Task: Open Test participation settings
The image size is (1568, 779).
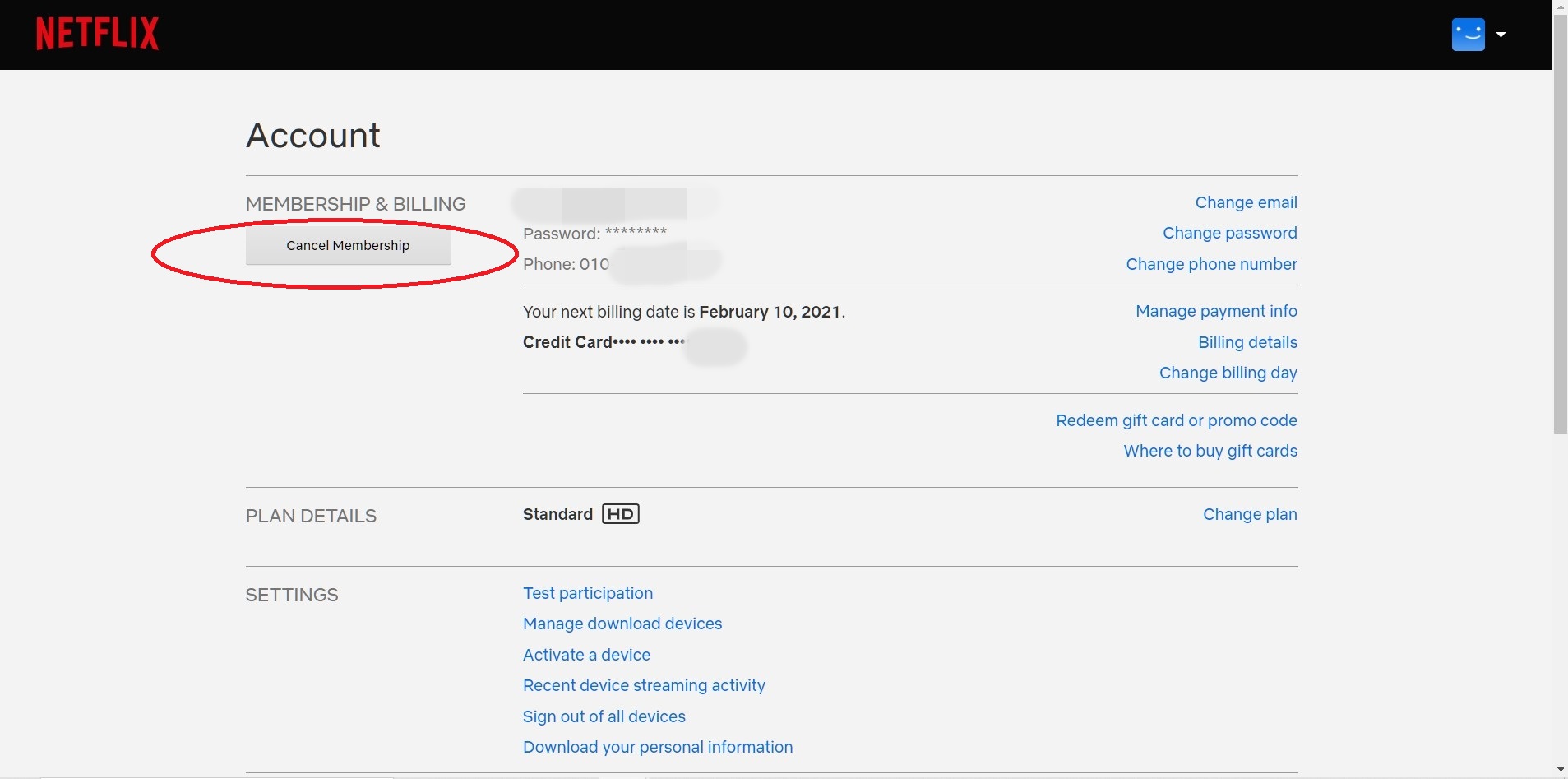Action: pyautogui.click(x=588, y=593)
